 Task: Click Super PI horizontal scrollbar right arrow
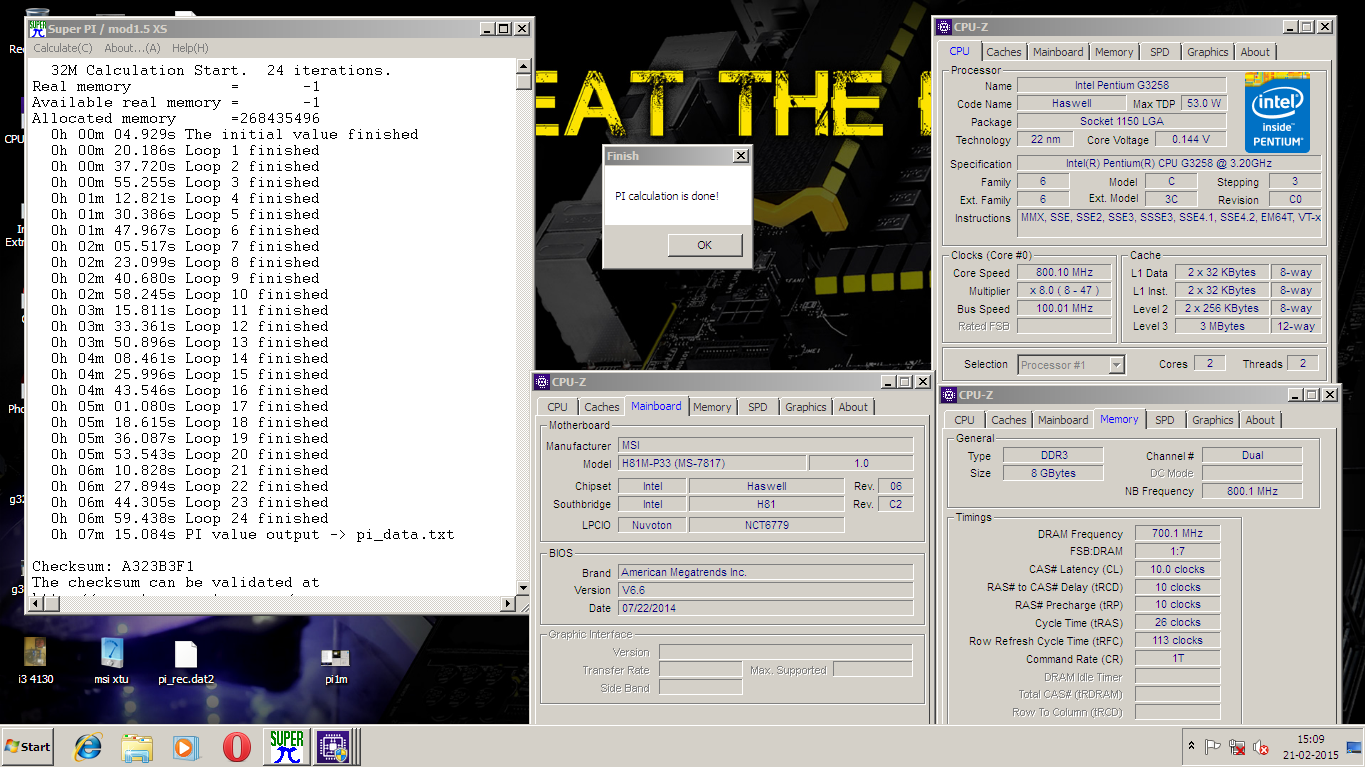pos(507,604)
